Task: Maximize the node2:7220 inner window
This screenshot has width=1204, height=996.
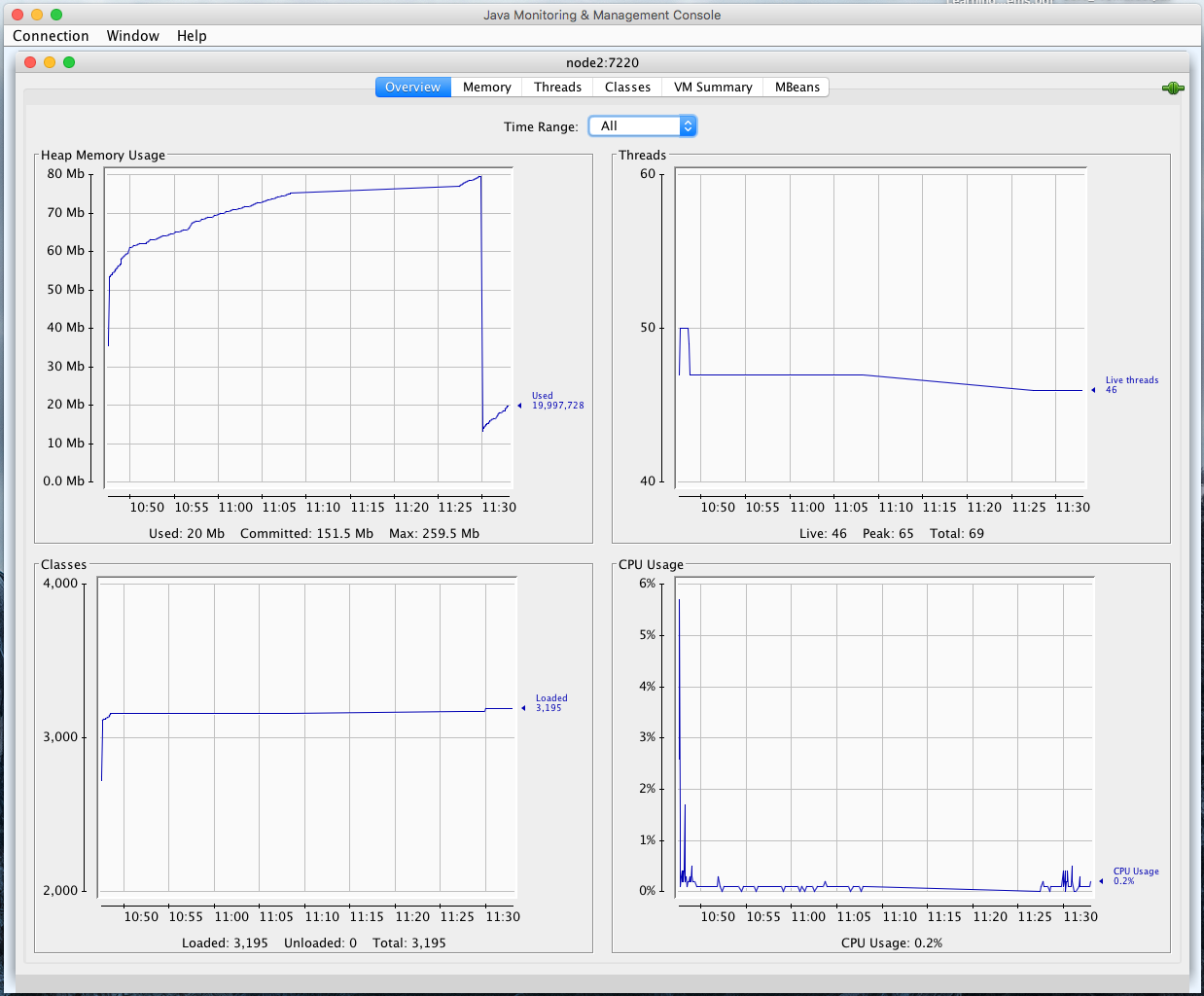Action: pyautogui.click(x=69, y=62)
